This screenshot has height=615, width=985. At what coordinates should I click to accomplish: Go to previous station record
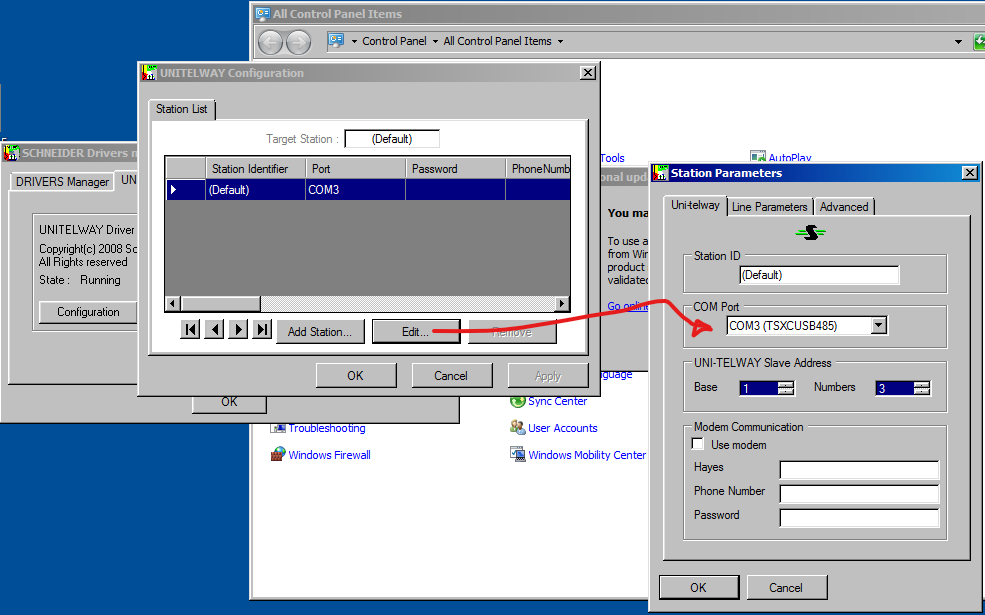(214, 331)
